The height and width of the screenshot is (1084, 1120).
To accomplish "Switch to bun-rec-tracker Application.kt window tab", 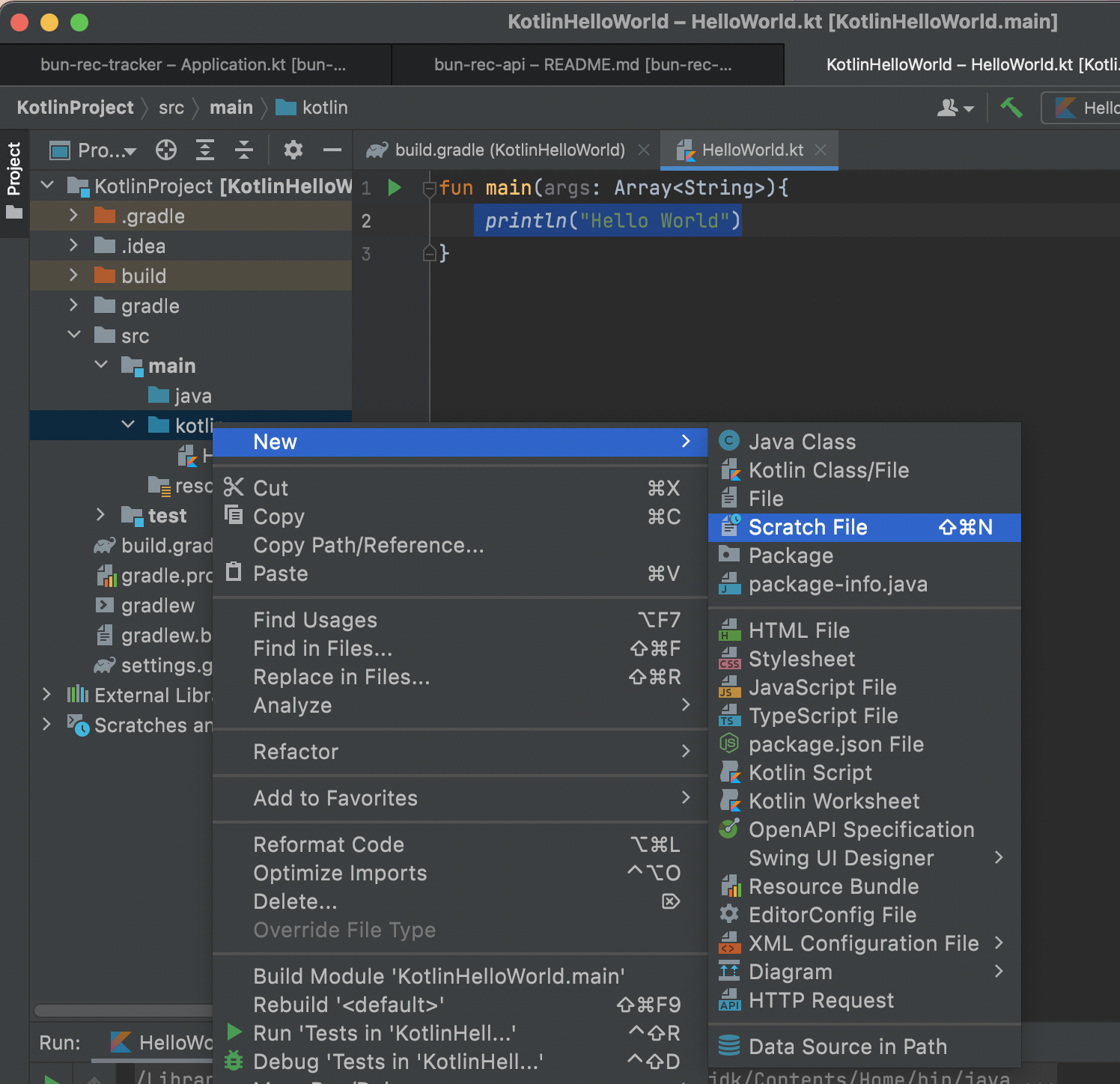I will 194,64.
